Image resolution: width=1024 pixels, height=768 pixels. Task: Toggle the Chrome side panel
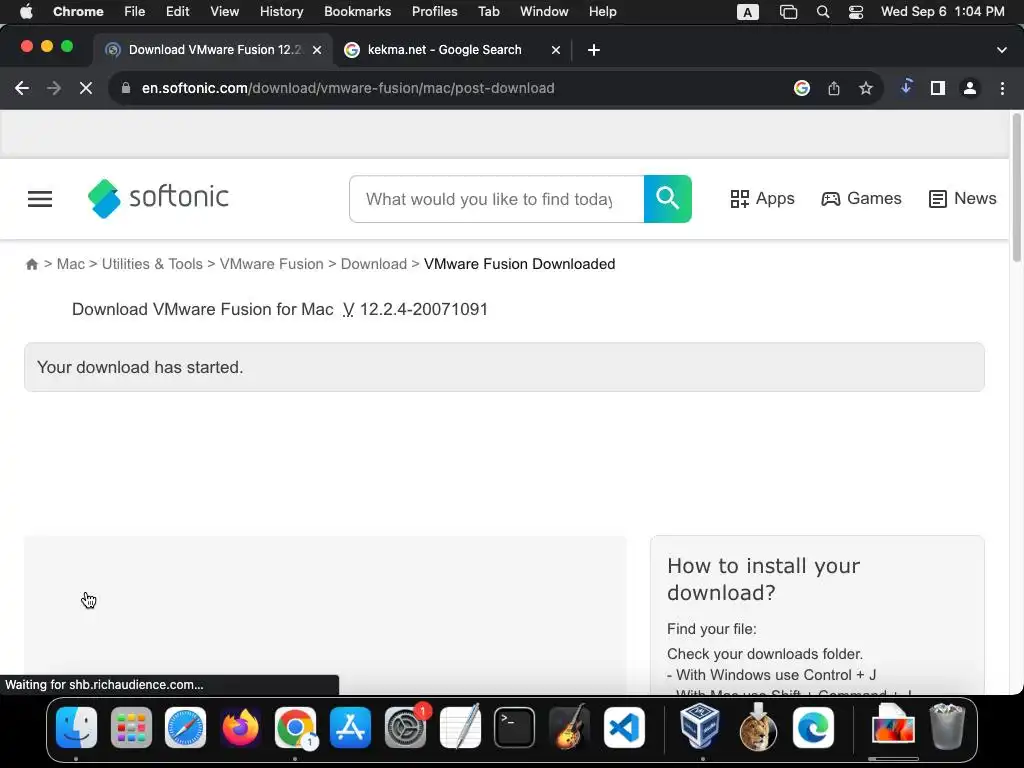coord(938,88)
